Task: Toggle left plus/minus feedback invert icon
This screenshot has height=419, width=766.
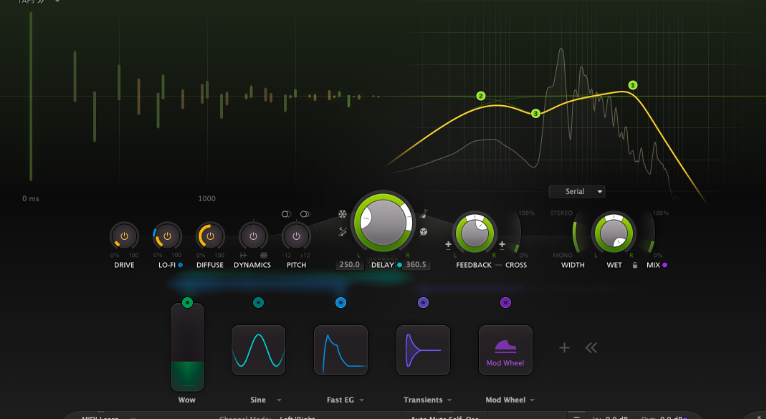Action: (448, 245)
